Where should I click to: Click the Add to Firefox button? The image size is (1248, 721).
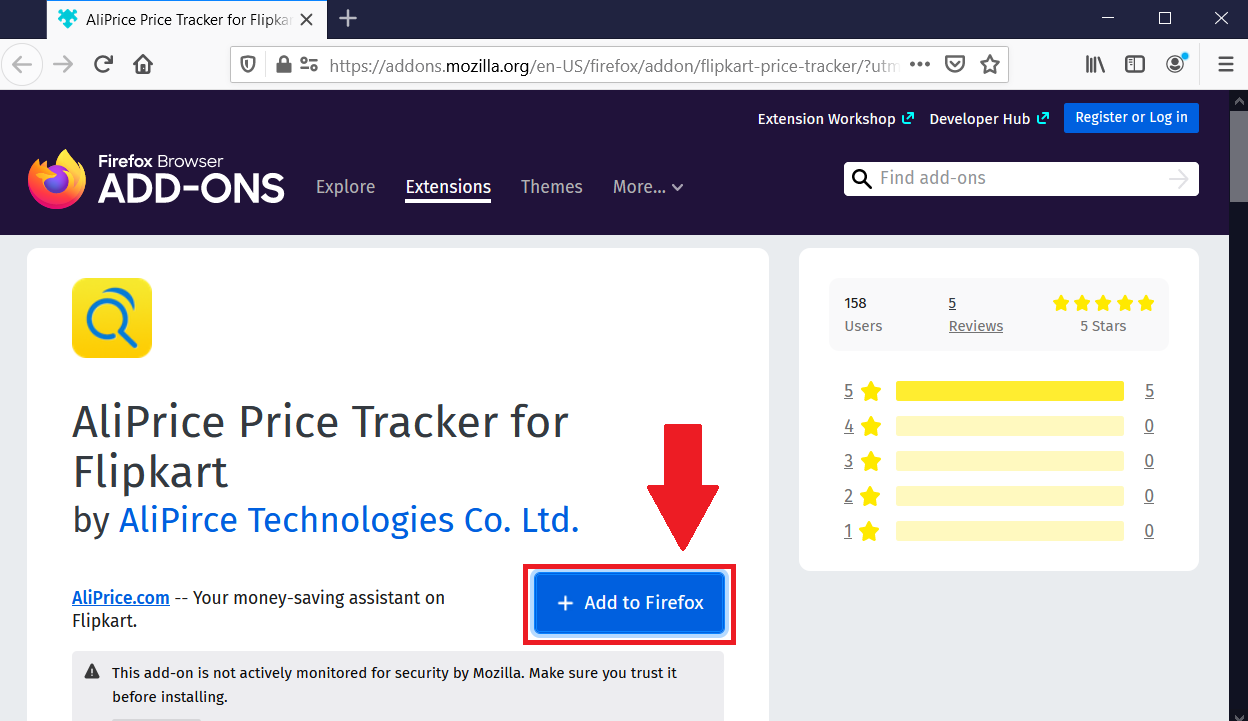(x=629, y=603)
